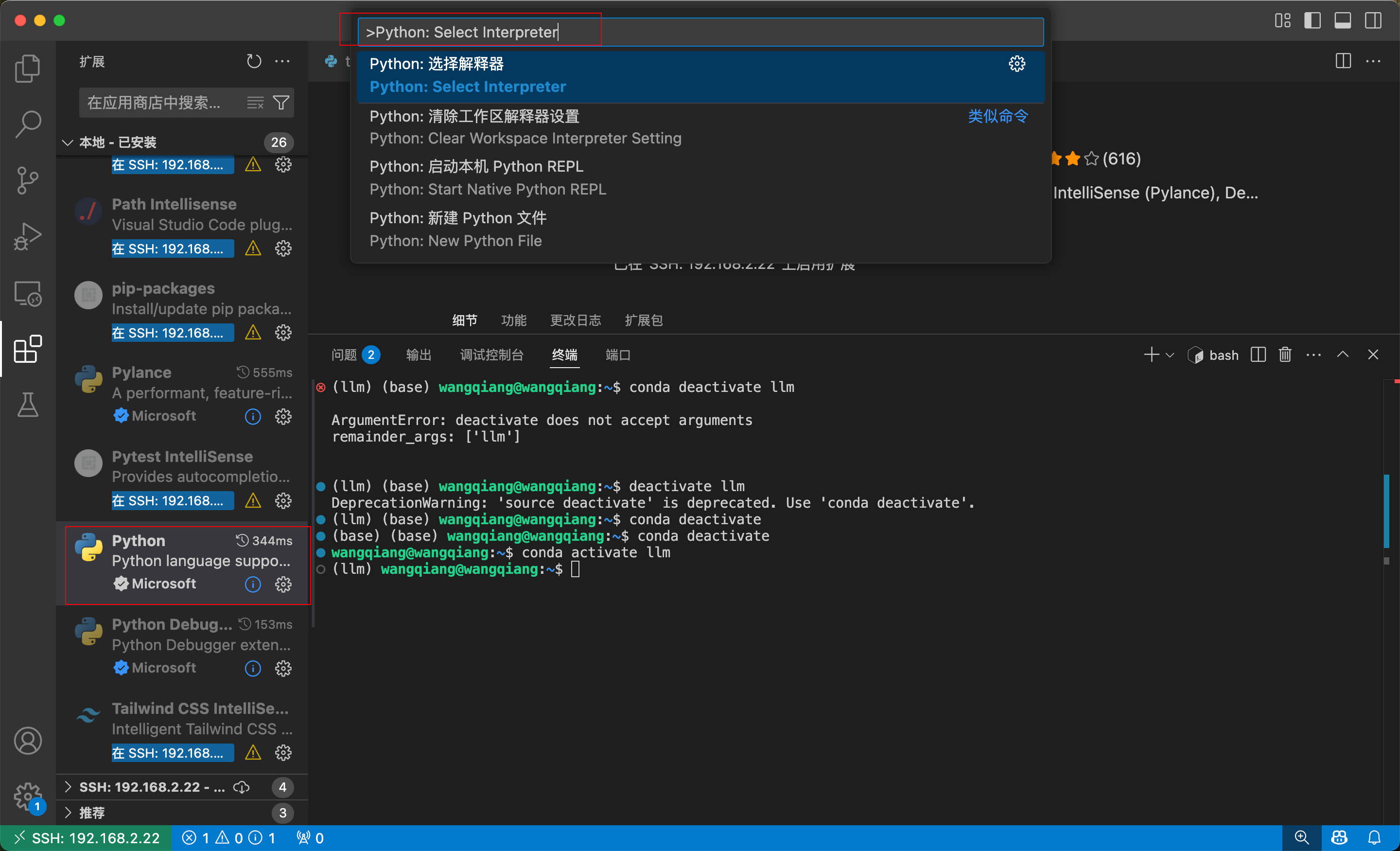Viewport: 1400px width, 851px height.
Task: Switch to the 问题 panel tab
Action: click(344, 355)
